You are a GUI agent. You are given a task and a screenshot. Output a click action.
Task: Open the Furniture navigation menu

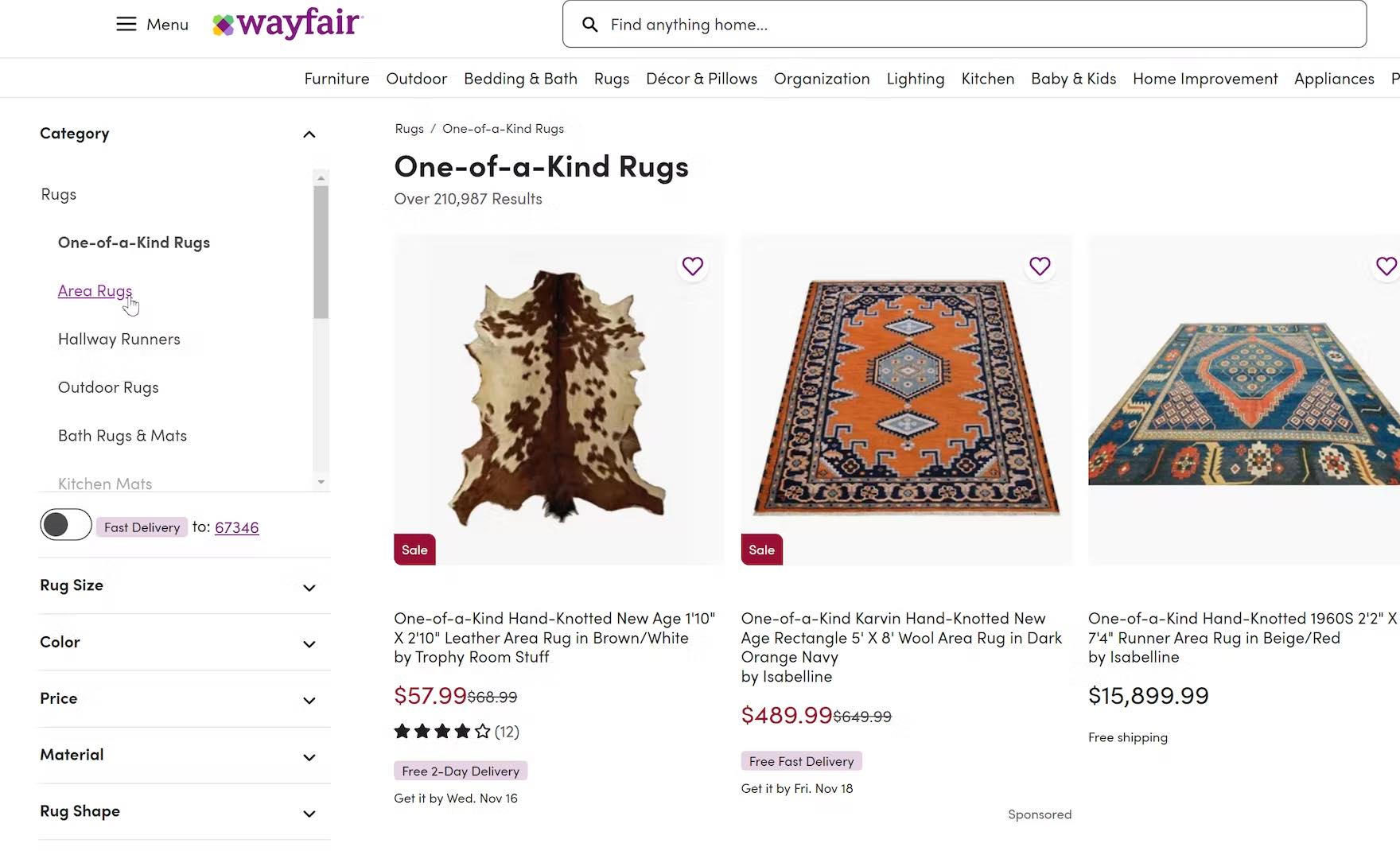336,79
